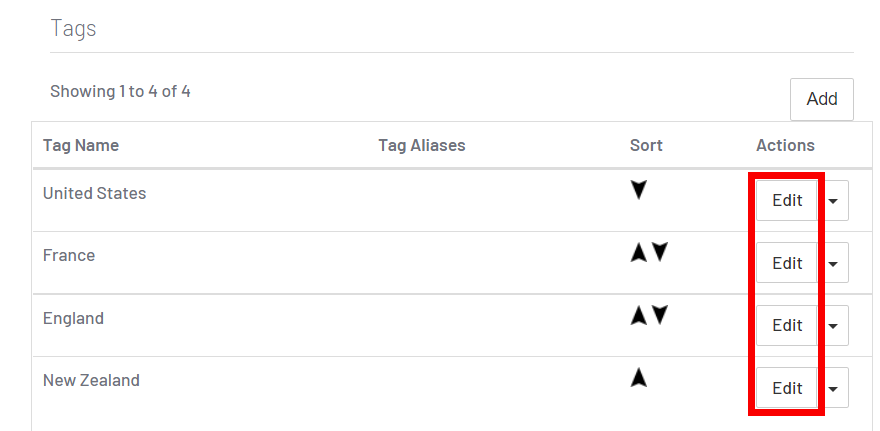880x431 pixels.
Task: Select the New Zealand tag name
Action: 91,380
